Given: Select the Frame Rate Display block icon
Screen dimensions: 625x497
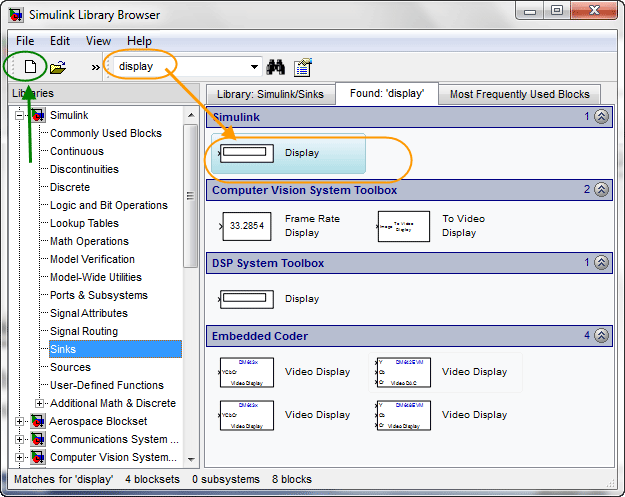Looking at the screenshot, I should click(246, 226).
